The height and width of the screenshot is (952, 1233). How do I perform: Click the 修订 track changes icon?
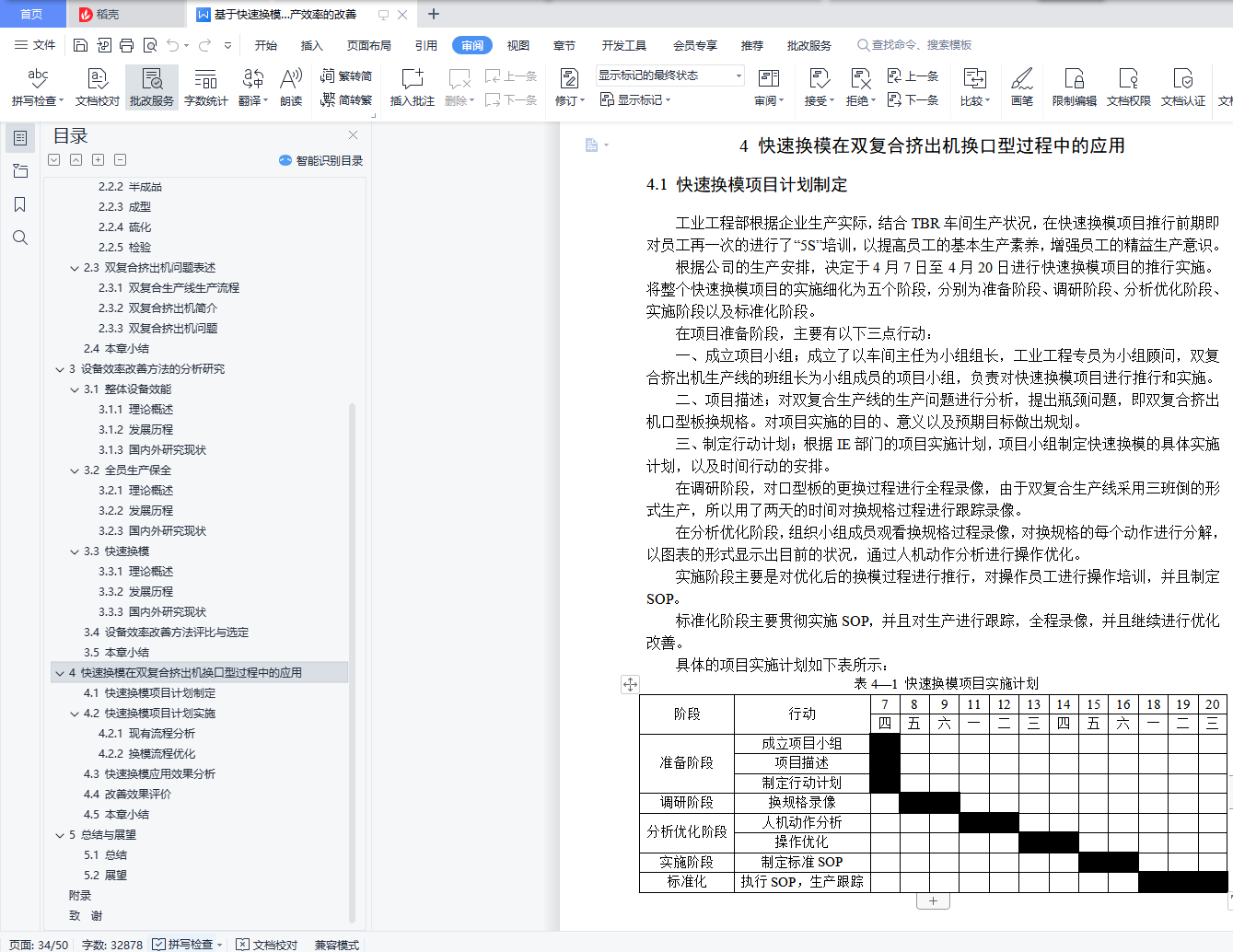tap(569, 87)
